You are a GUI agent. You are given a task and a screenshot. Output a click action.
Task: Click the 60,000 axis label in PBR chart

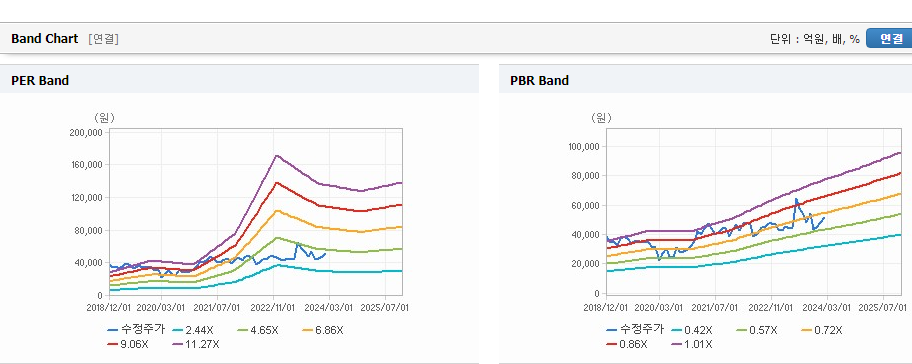click(x=586, y=205)
